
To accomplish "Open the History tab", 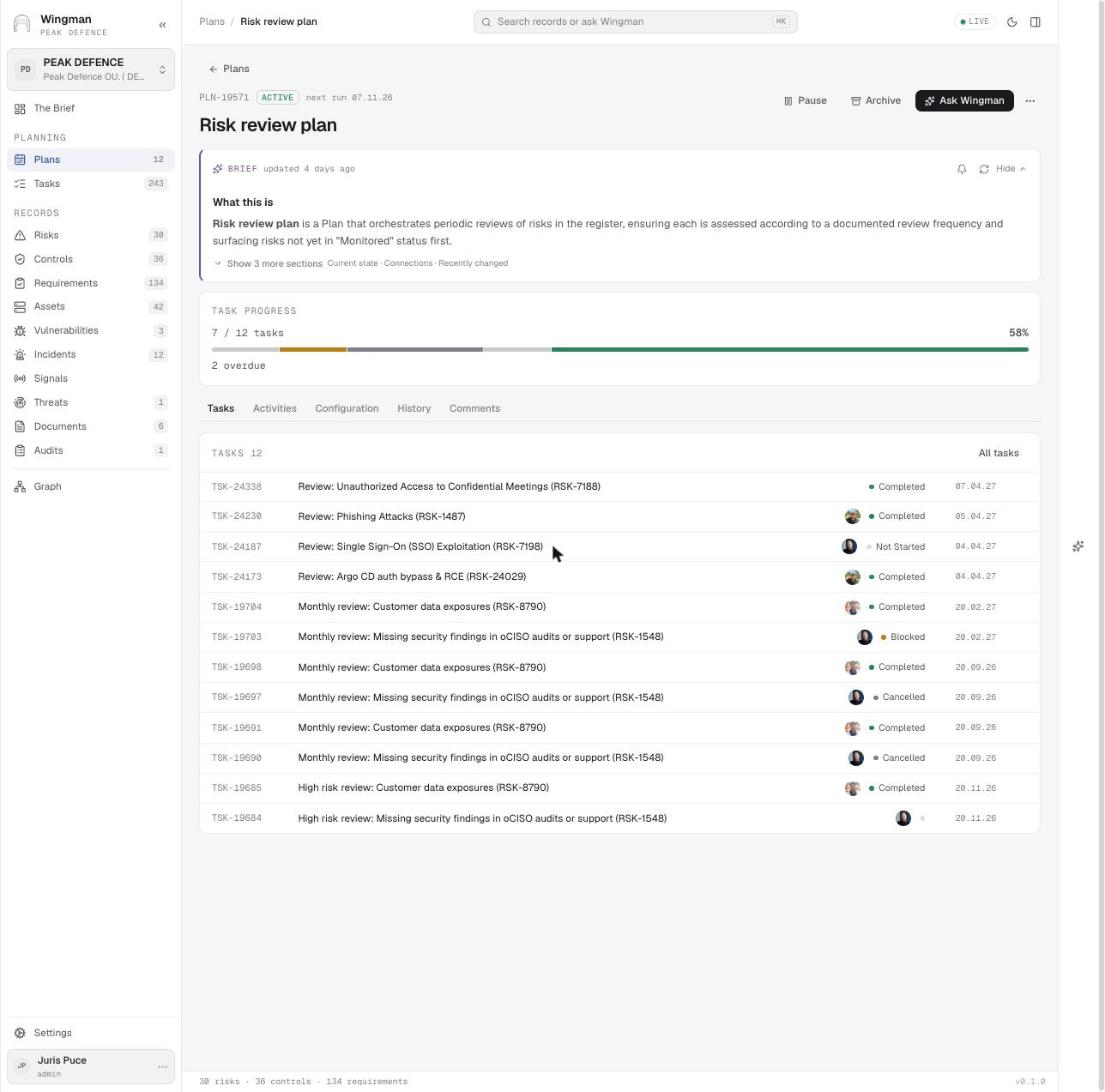I will (414, 409).
